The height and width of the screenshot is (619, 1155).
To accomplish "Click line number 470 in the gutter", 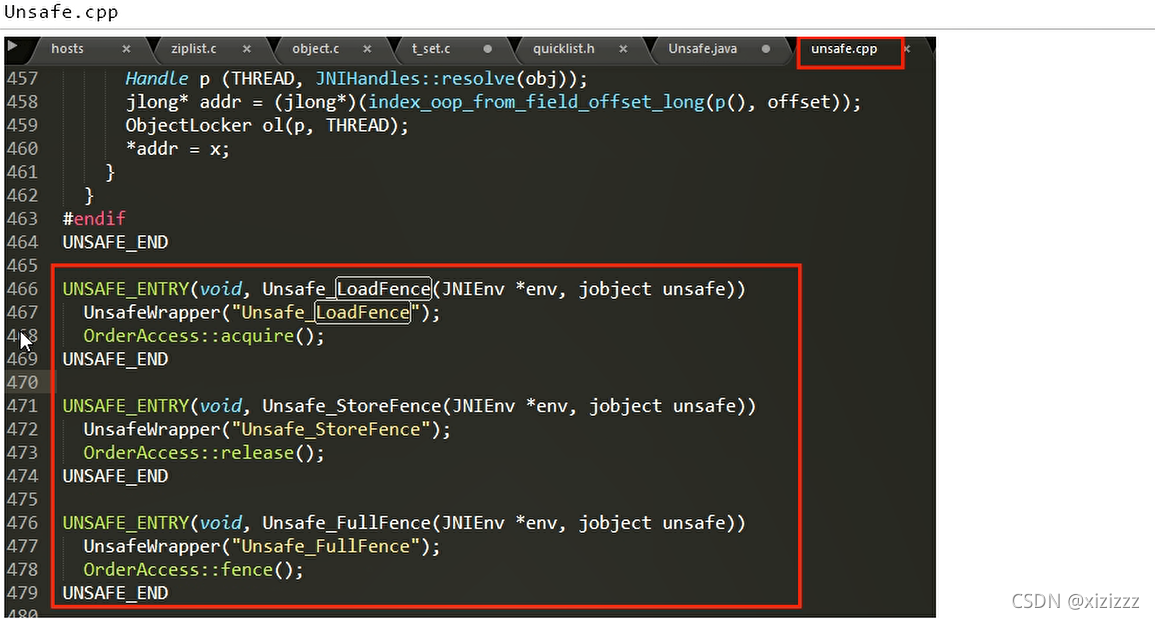I will coord(22,382).
